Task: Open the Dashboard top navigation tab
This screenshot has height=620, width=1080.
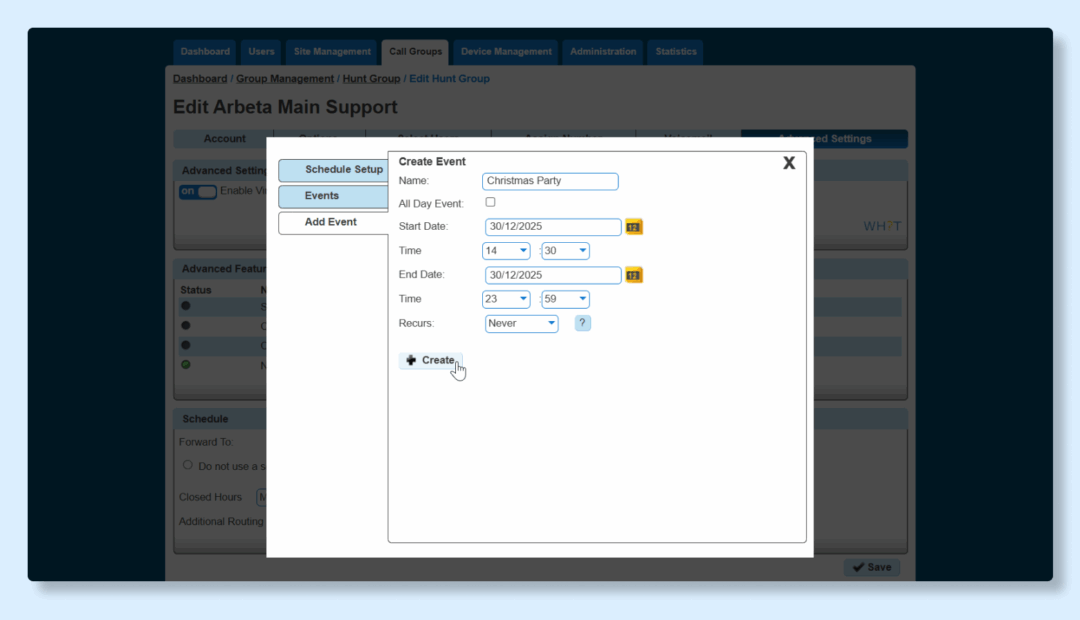Action: [205, 52]
